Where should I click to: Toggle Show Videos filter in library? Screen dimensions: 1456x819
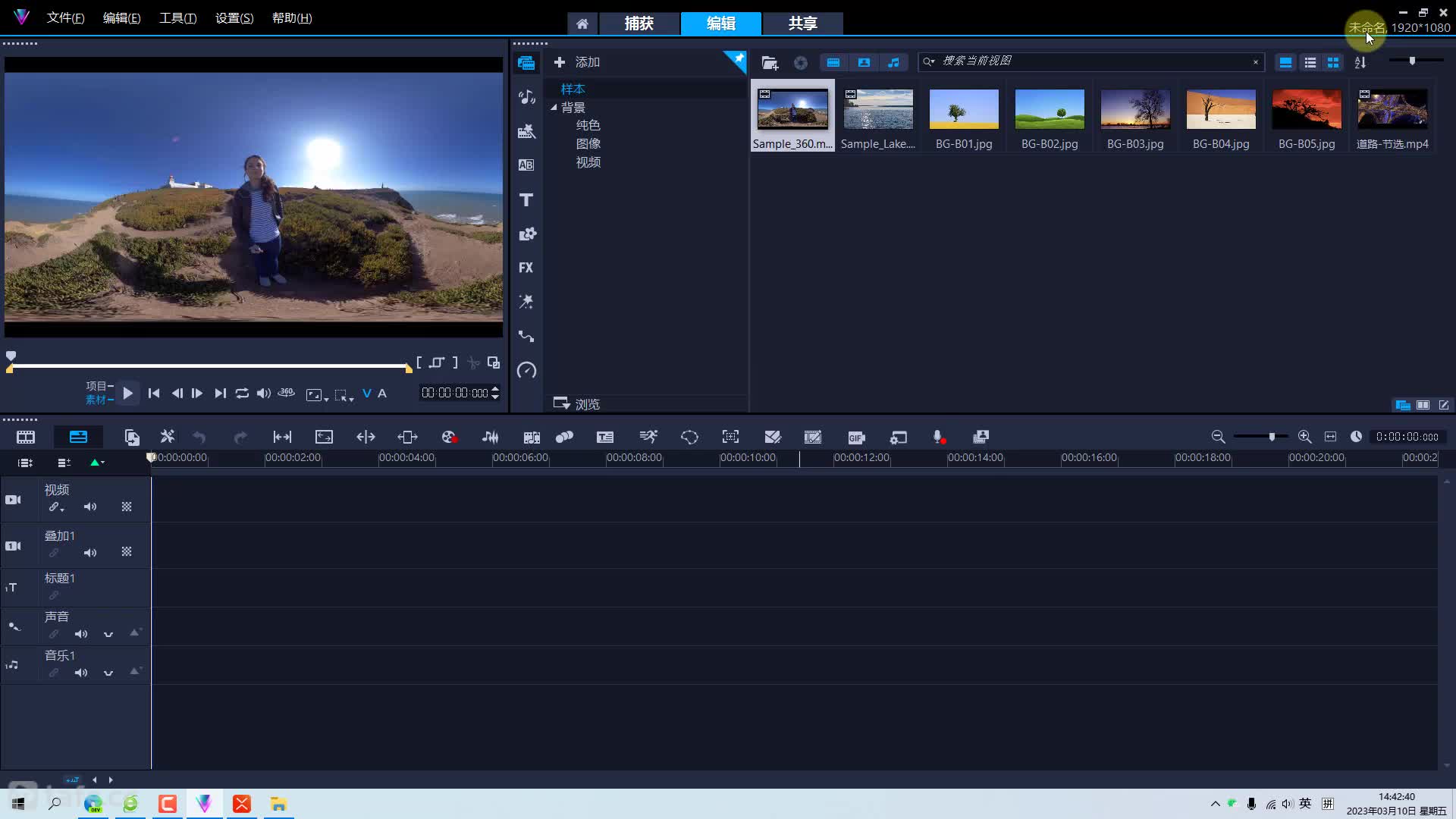coord(833,62)
